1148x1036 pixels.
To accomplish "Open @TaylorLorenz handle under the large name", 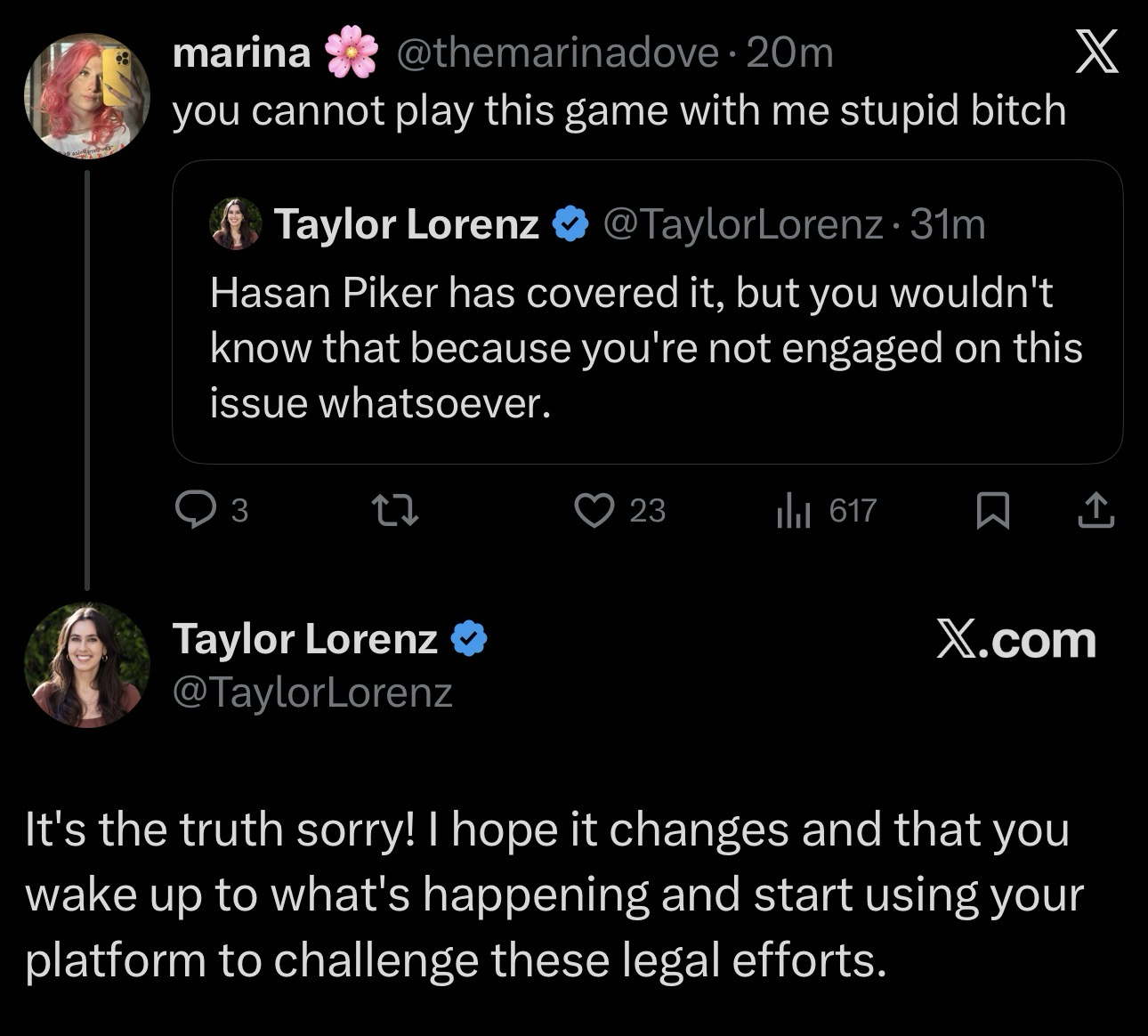I will (312, 692).
